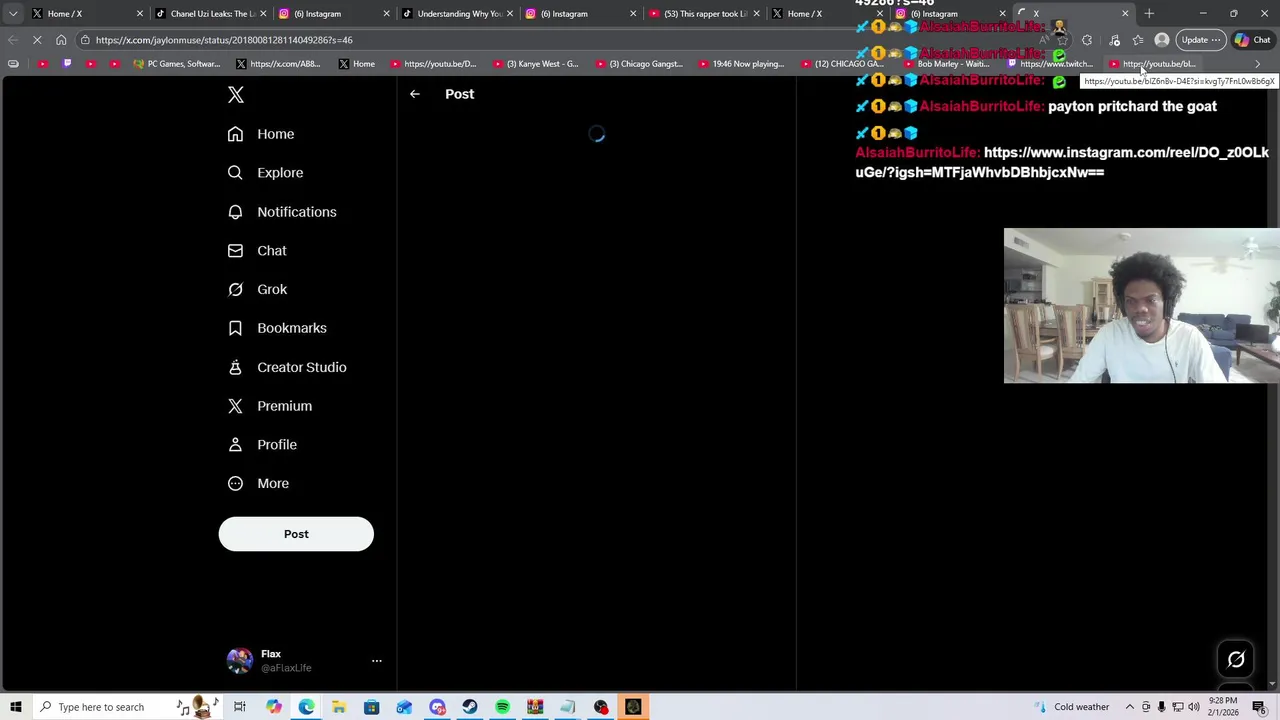Screen dimensions: 1280x720
Task: Click the X logo in the sidebar
Action: click(236, 95)
